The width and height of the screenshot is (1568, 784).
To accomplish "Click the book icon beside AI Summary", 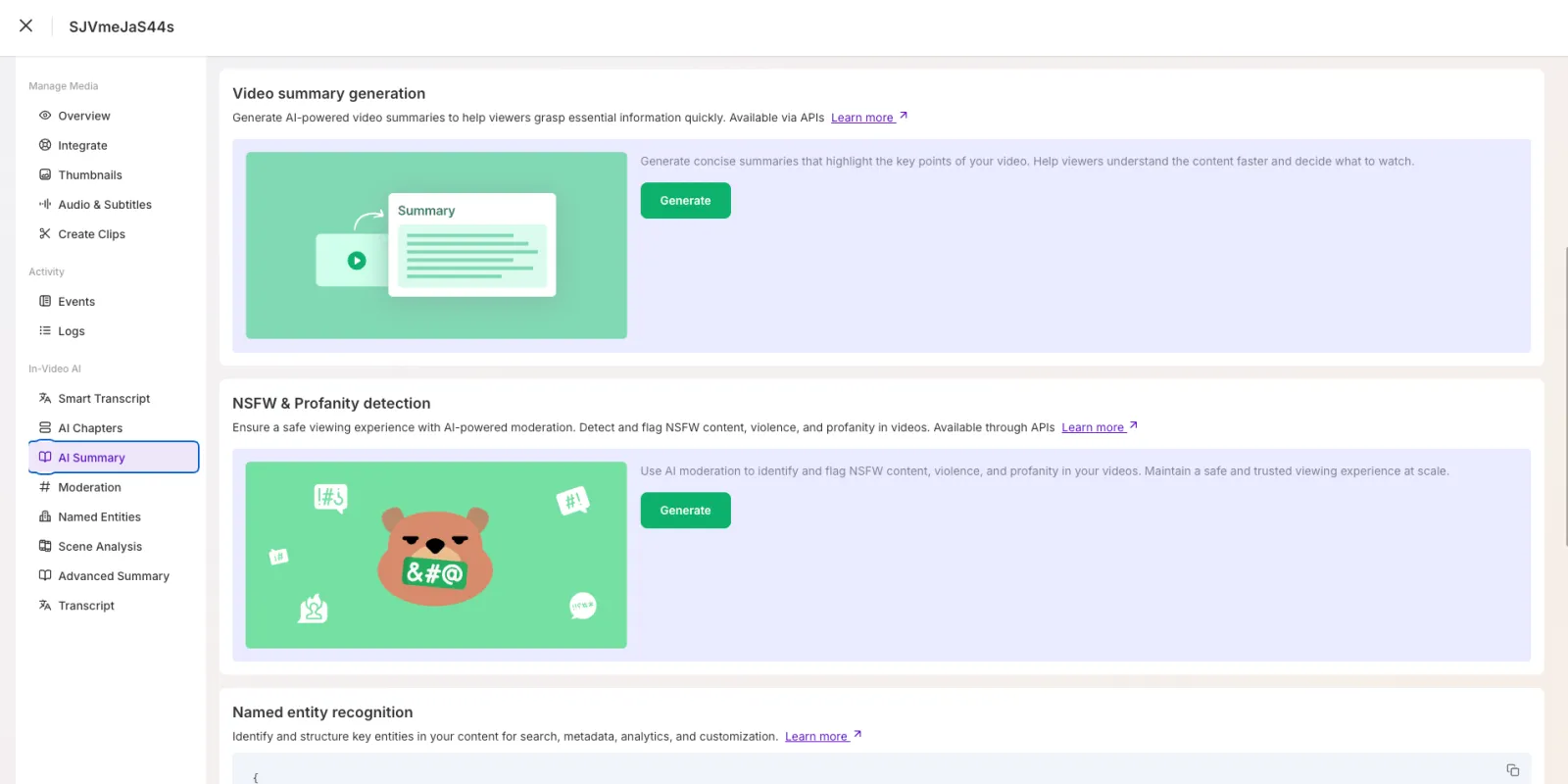I will [x=45, y=457].
